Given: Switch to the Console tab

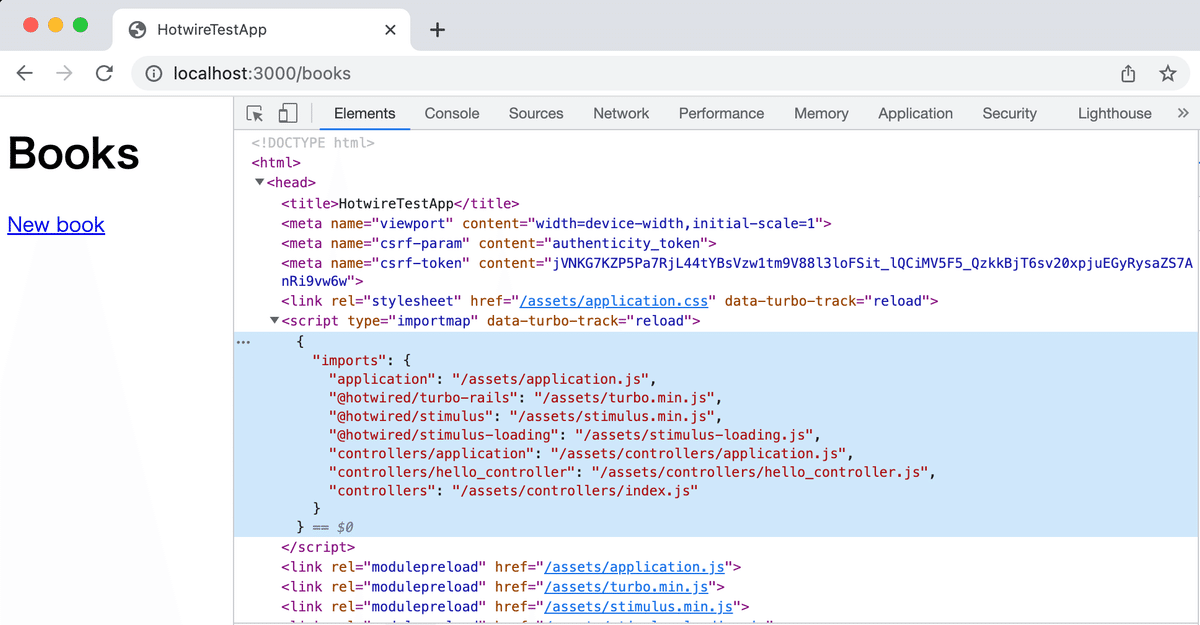Looking at the screenshot, I should [452, 113].
